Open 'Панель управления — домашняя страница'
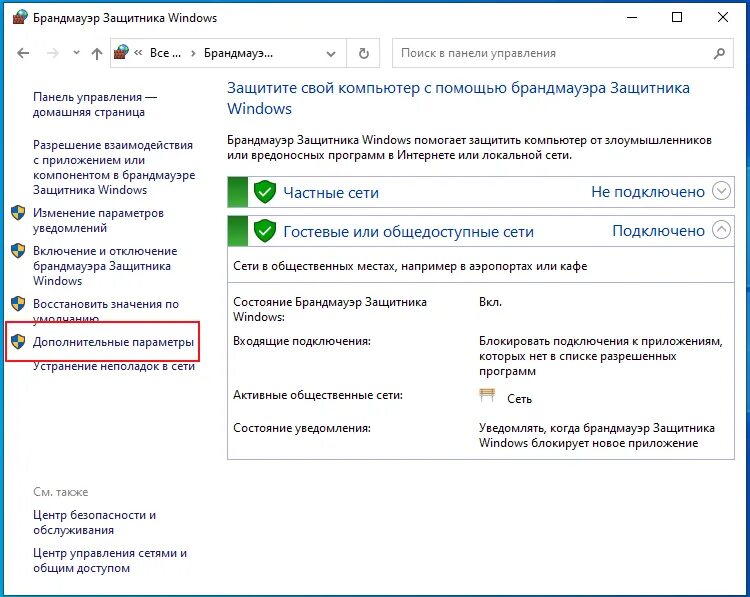The width and height of the screenshot is (750, 597). click(x=95, y=104)
